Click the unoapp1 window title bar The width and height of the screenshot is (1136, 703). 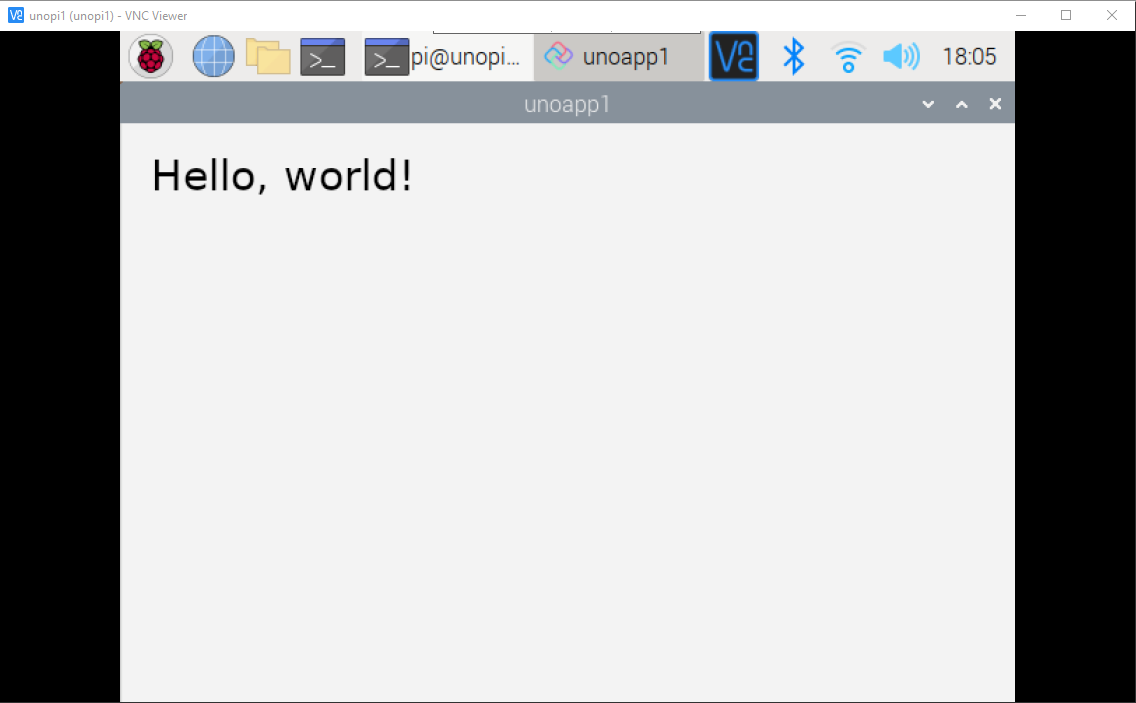[567, 103]
